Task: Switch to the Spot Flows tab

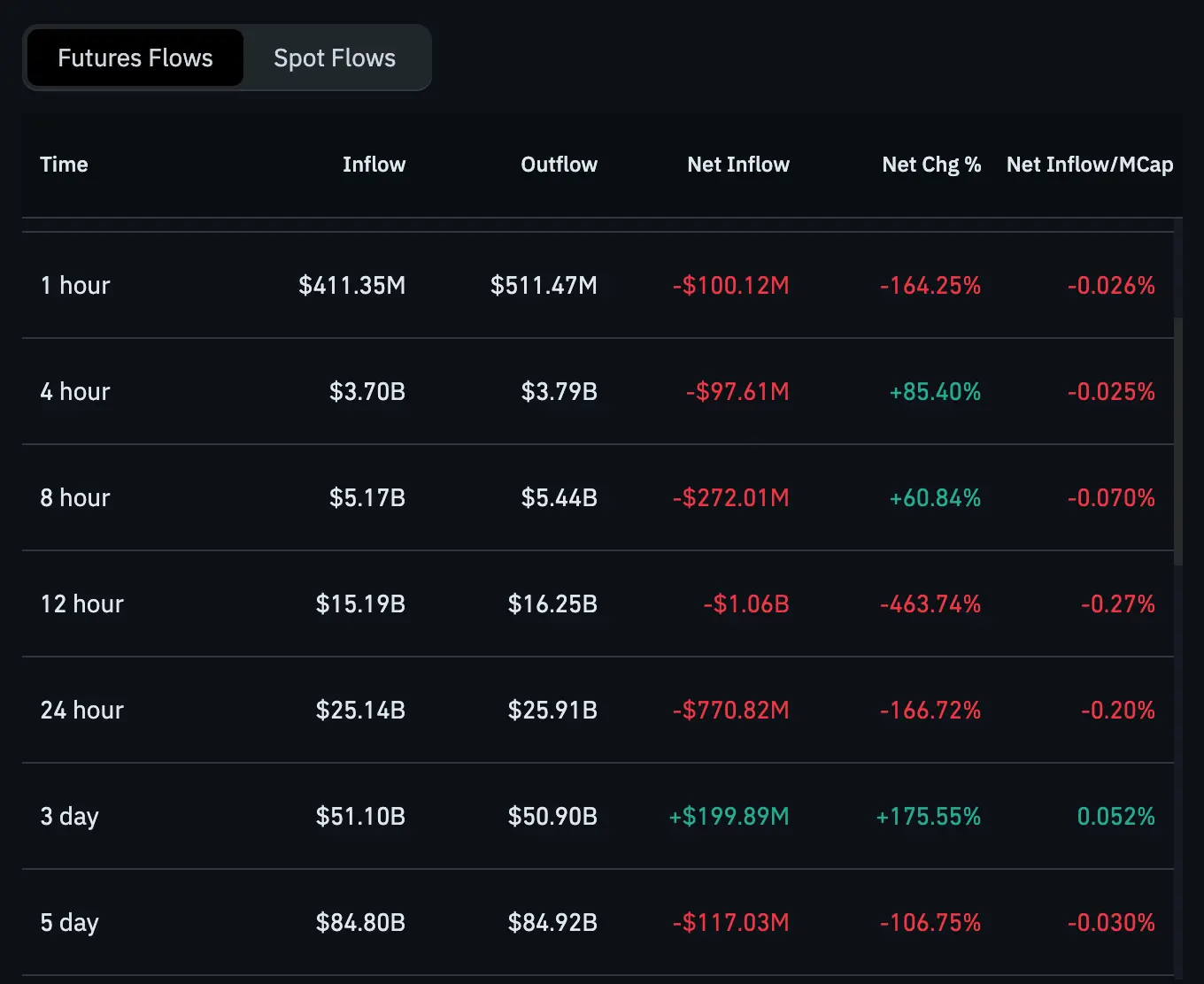Action: [x=334, y=58]
